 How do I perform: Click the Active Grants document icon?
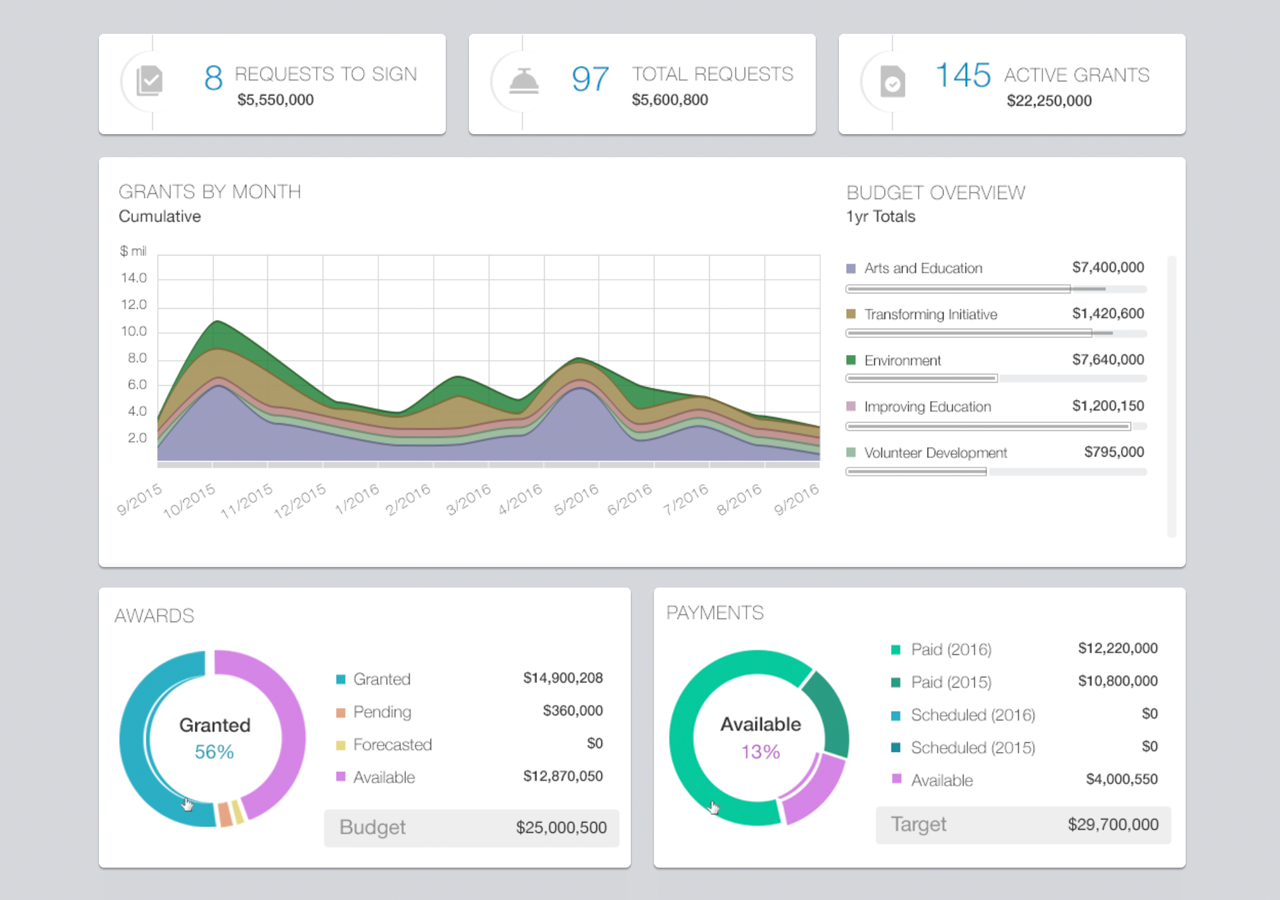pos(892,82)
